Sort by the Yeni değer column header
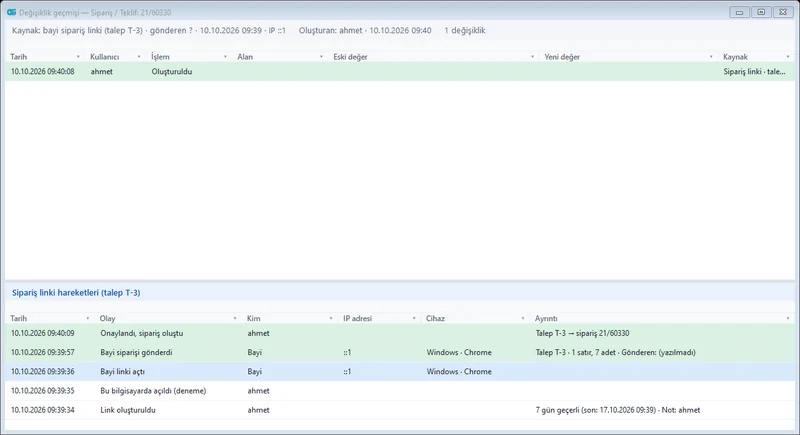This screenshot has height=435, width=800. click(x=562, y=57)
